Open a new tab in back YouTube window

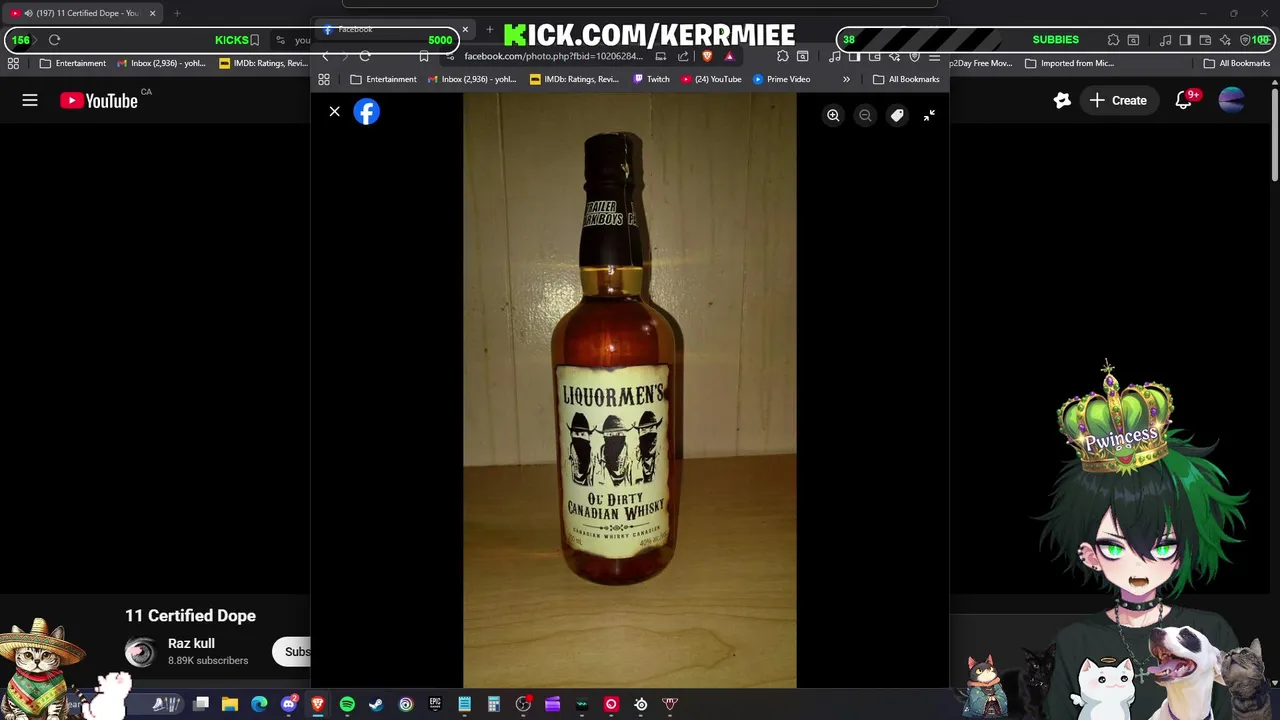tap(177, 13)
